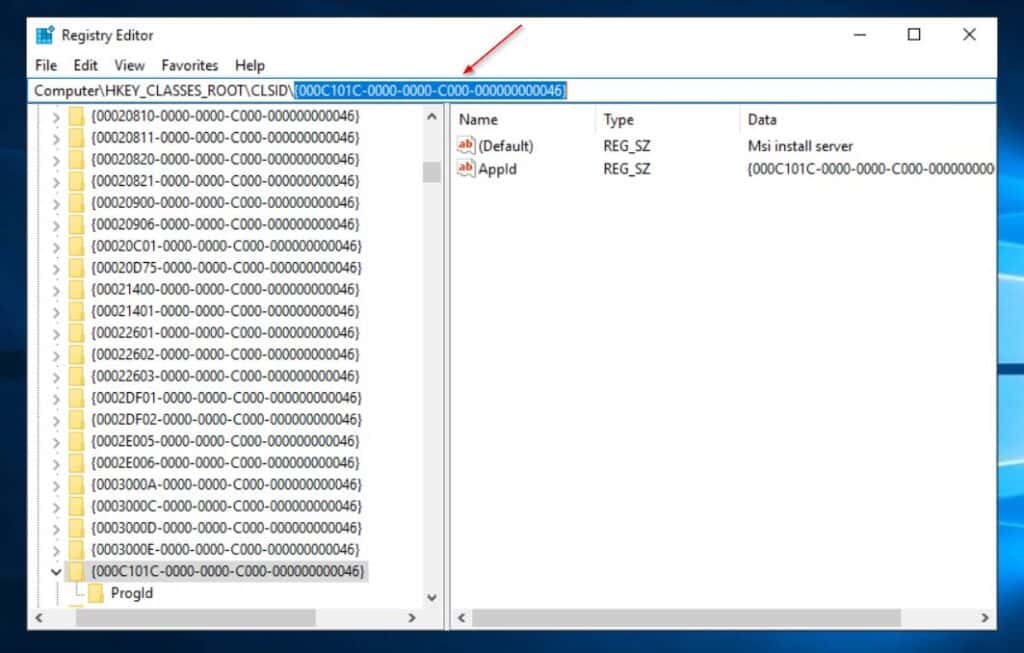Click folder icon of {0002E006-0000-0000-C000-000000000046}

[x=76, y=462]
